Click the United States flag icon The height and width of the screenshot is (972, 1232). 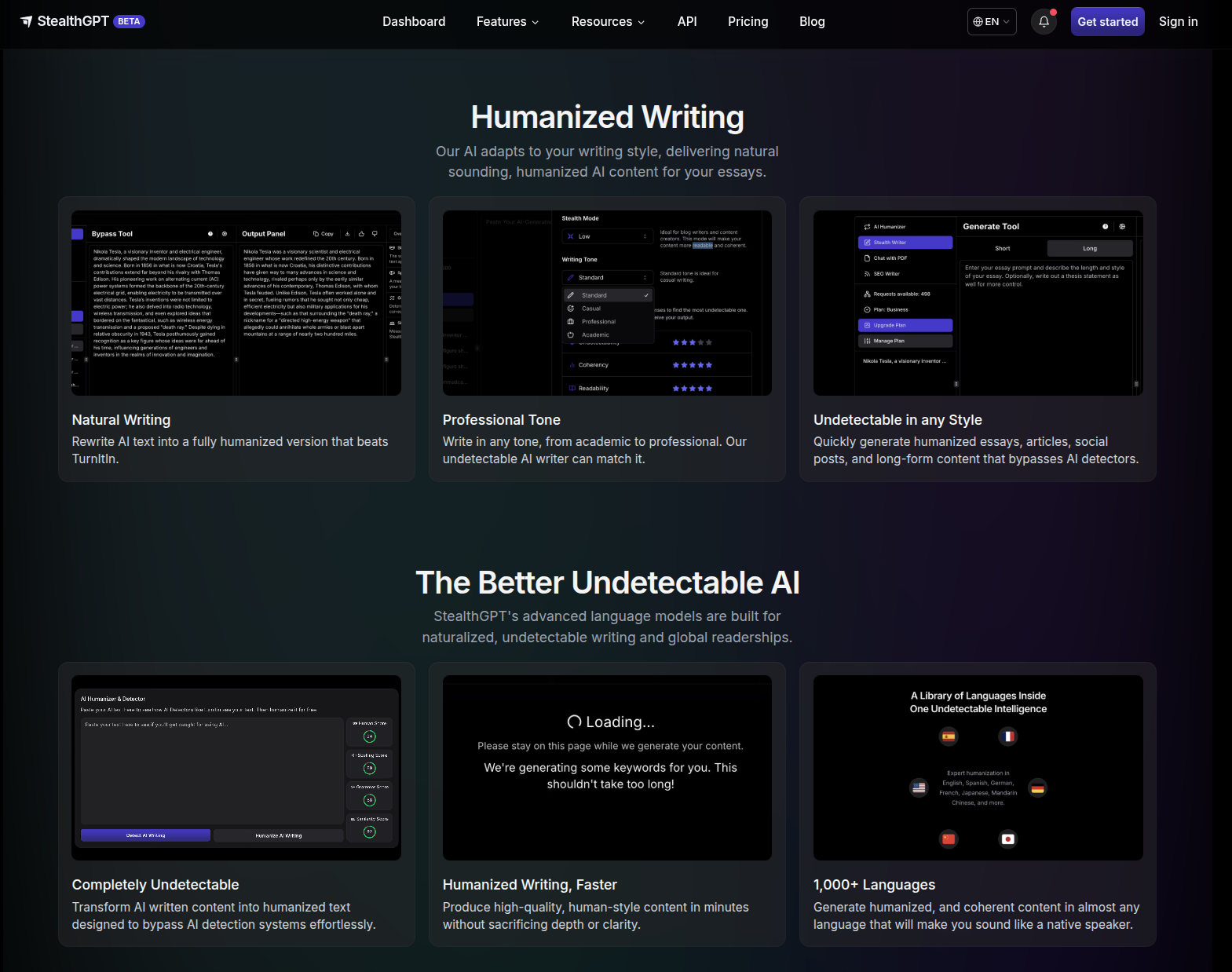tap(919, 787)
